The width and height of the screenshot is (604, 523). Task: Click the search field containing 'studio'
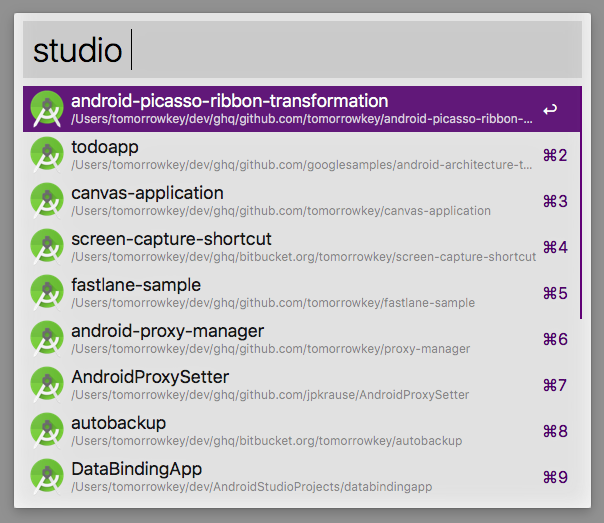(302, 50)
